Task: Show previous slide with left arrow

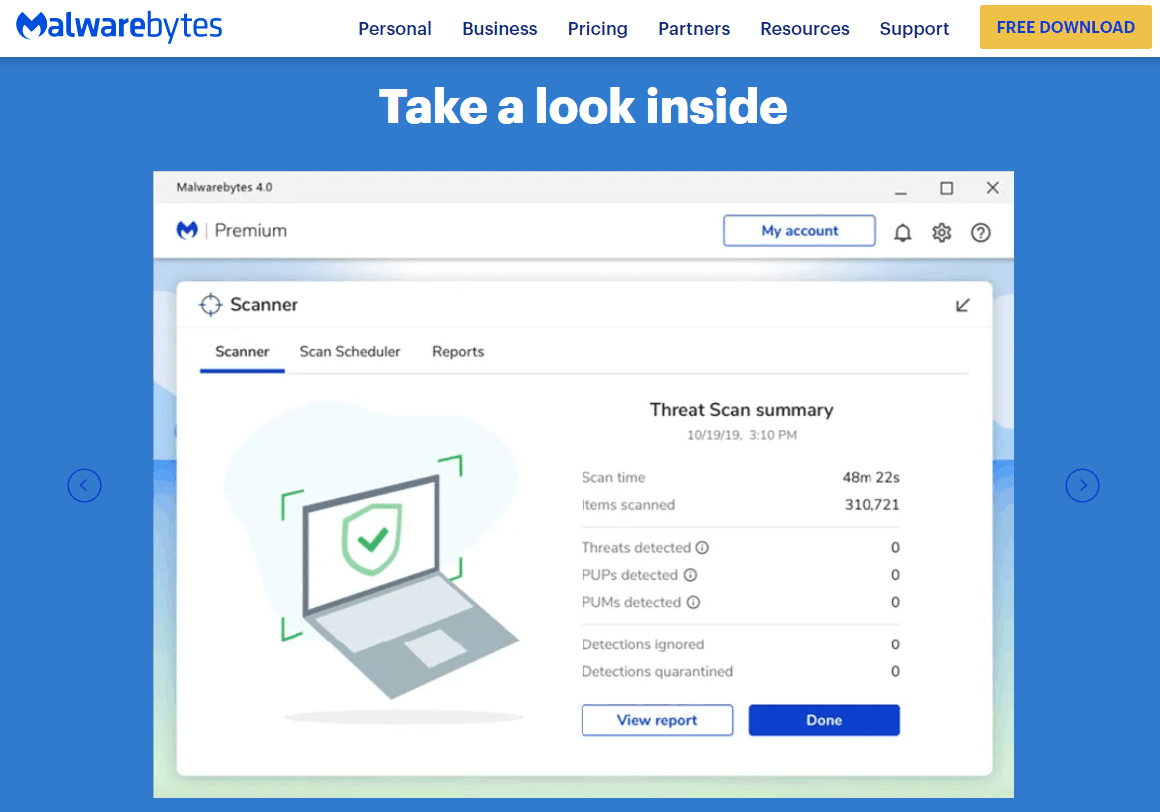Action: tap(84, 486)
